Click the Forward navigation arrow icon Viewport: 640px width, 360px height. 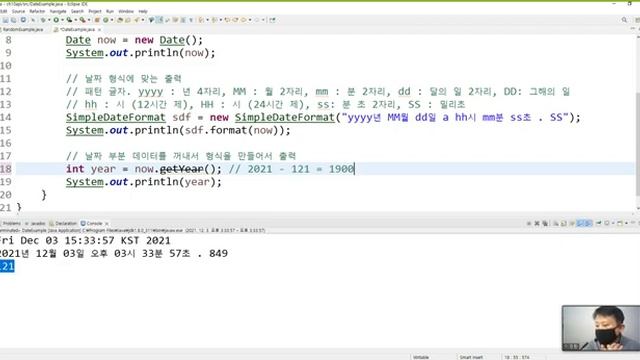(257, 20)
